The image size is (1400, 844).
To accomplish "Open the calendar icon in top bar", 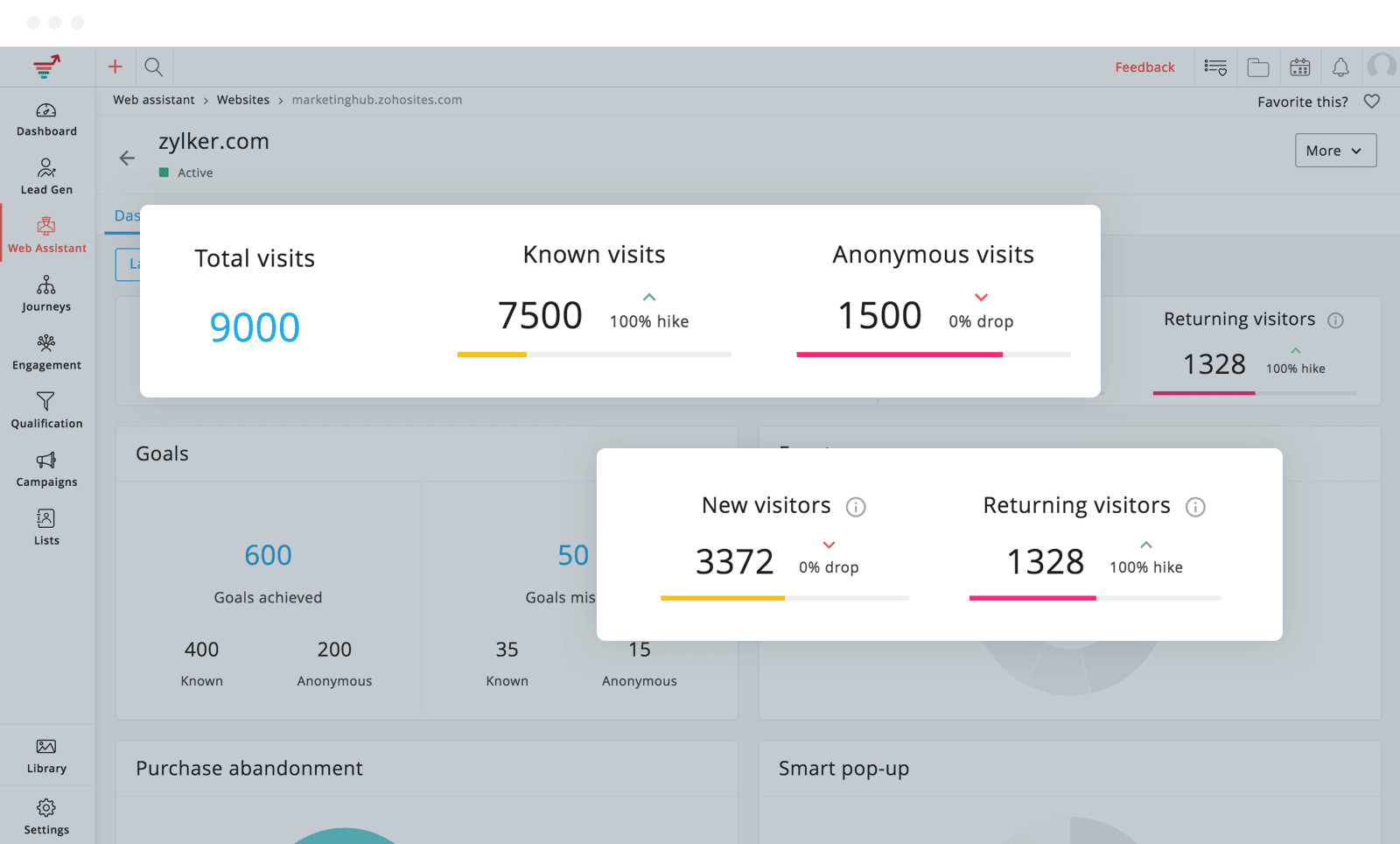I will tap(1299, 67).
